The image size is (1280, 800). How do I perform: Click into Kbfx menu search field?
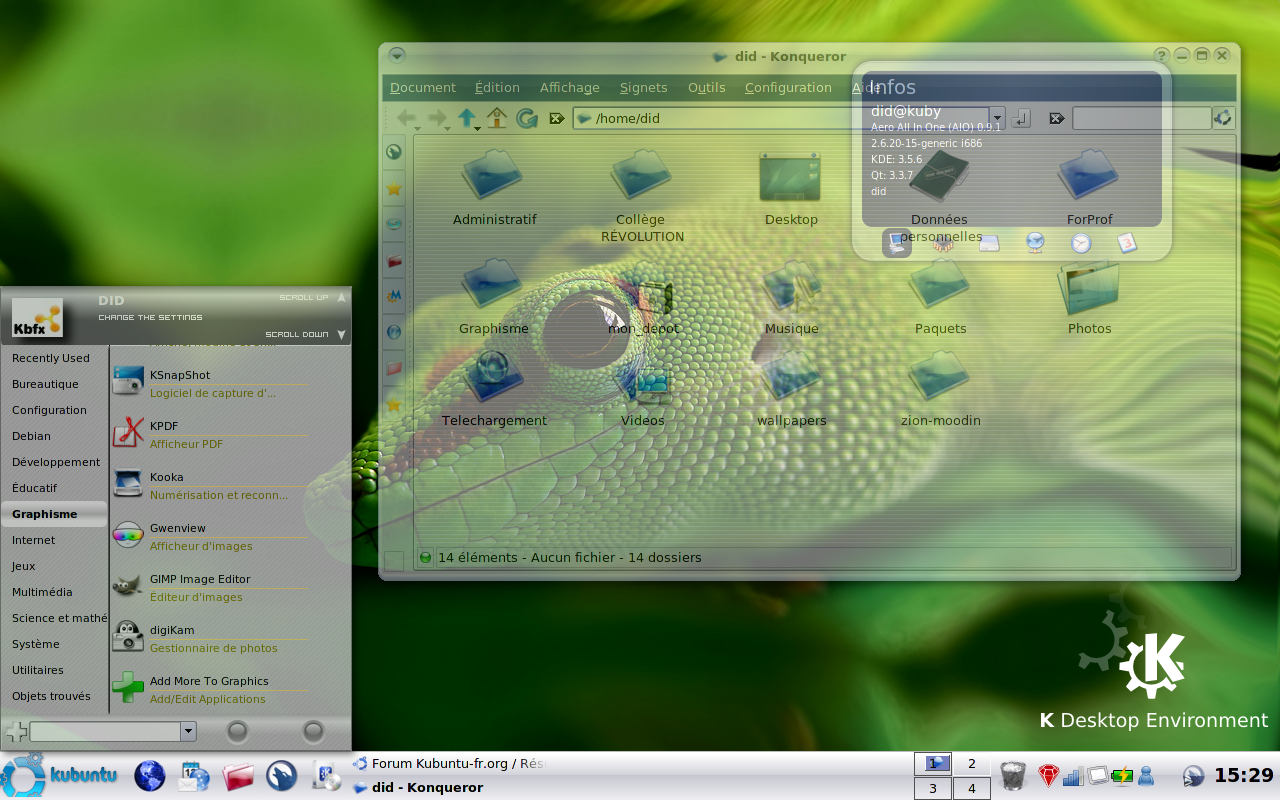(x=105, y=732)
